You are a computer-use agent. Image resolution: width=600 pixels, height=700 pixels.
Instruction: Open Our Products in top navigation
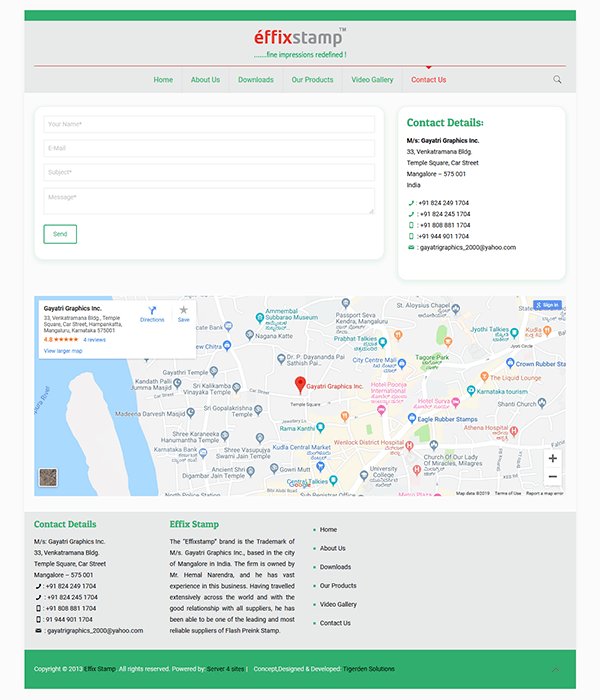point(312,80)
